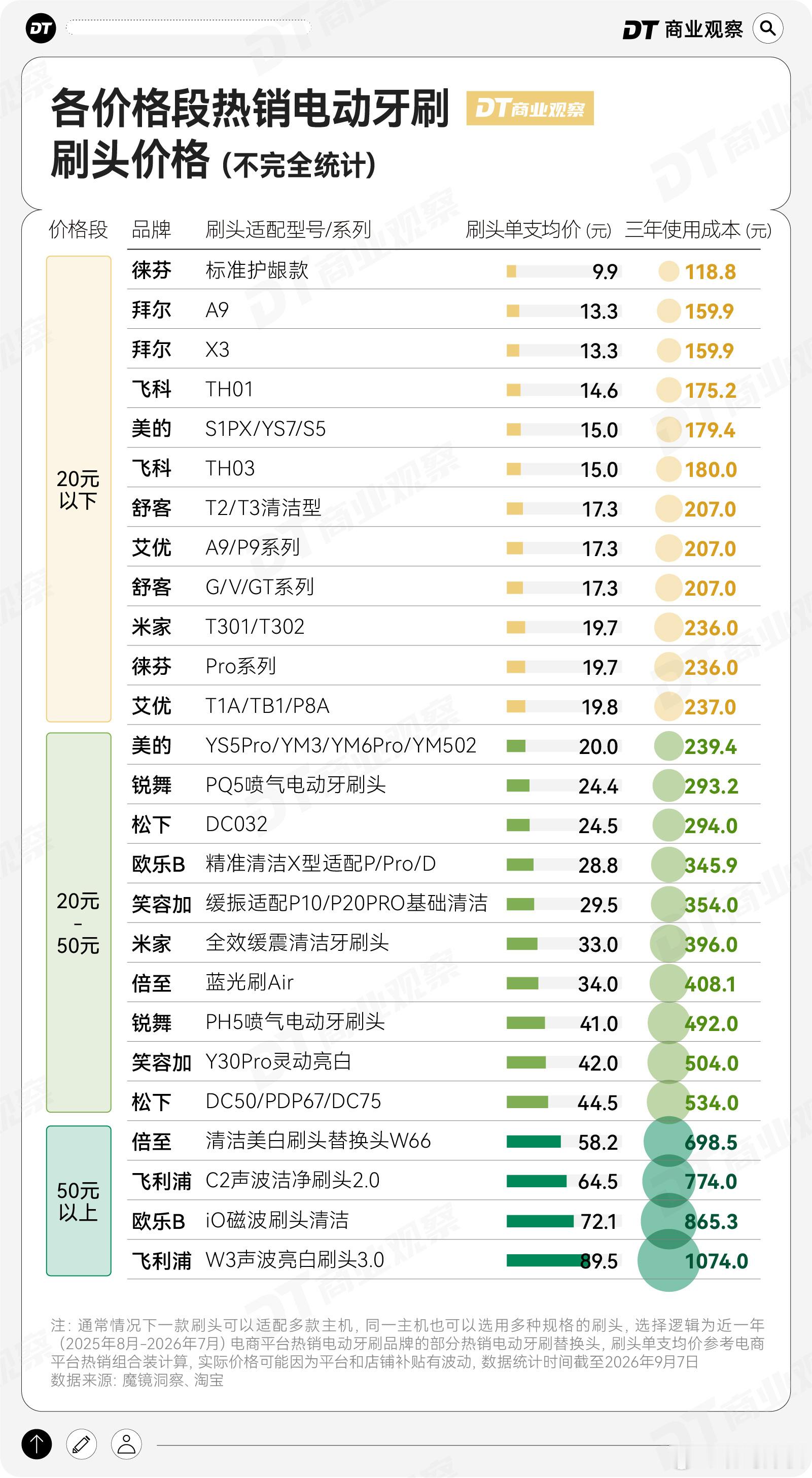Click the 237.0 cost value

coord(710,707)
